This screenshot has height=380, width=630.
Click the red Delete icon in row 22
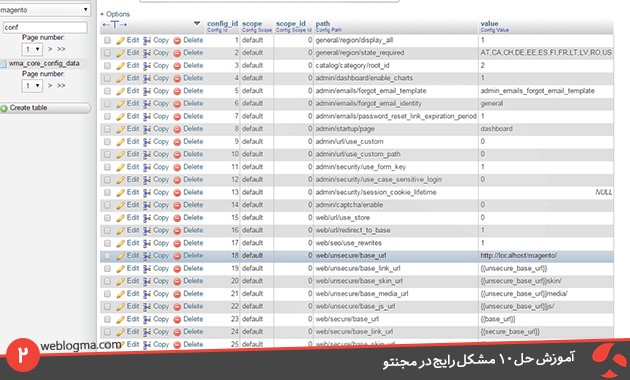pyautogui.click(x=177, y=307)
